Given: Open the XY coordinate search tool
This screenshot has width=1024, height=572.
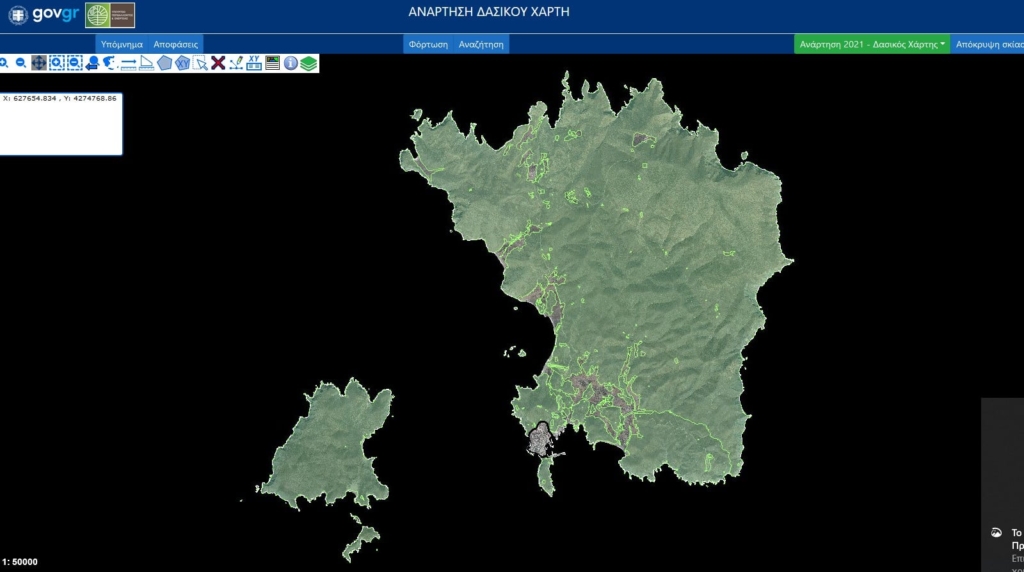Looking at the screenshot, I should pyautogui.click(x=254, y=63).
